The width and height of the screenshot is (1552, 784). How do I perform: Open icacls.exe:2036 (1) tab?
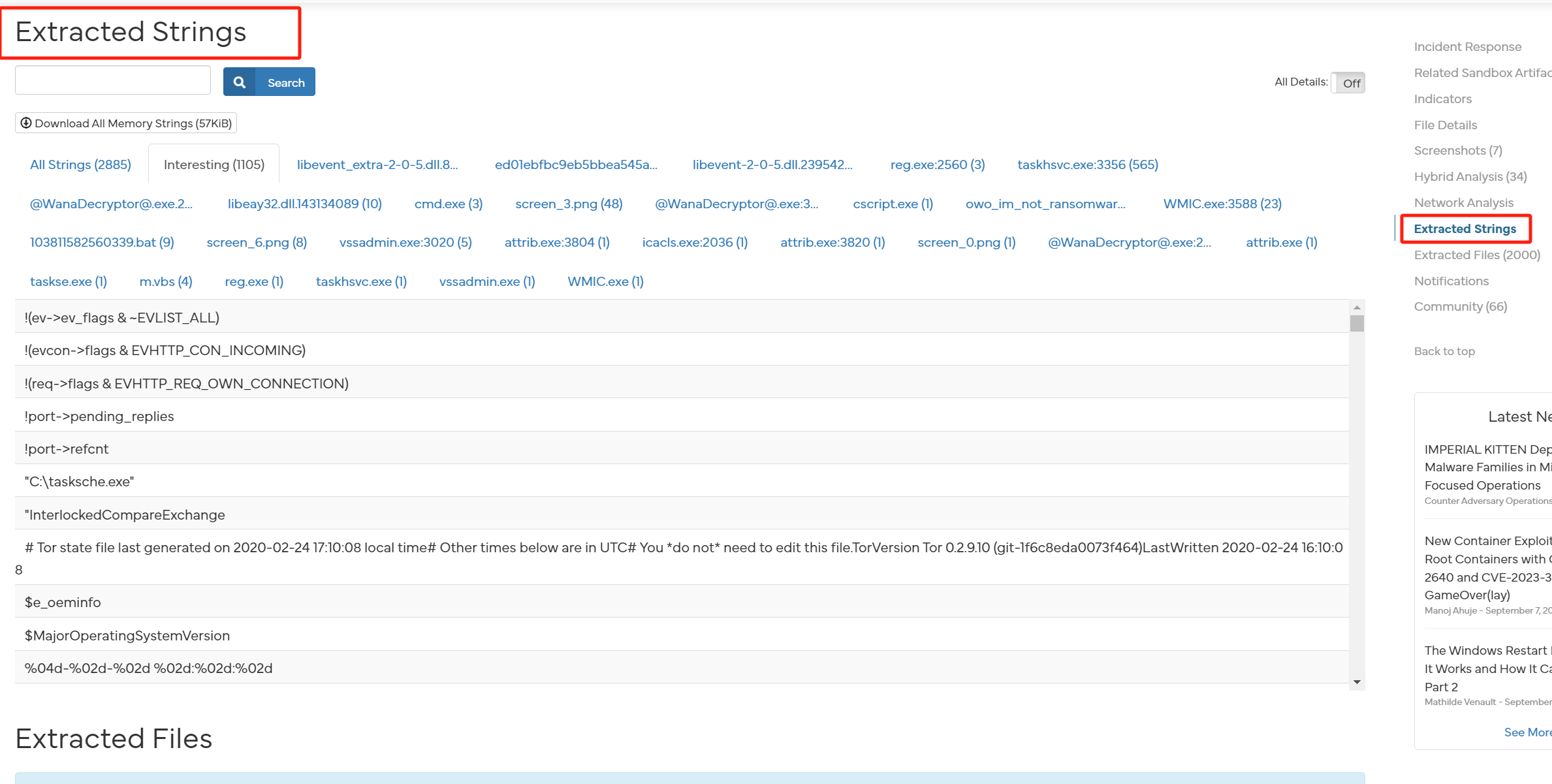click(x=695, y=242)
